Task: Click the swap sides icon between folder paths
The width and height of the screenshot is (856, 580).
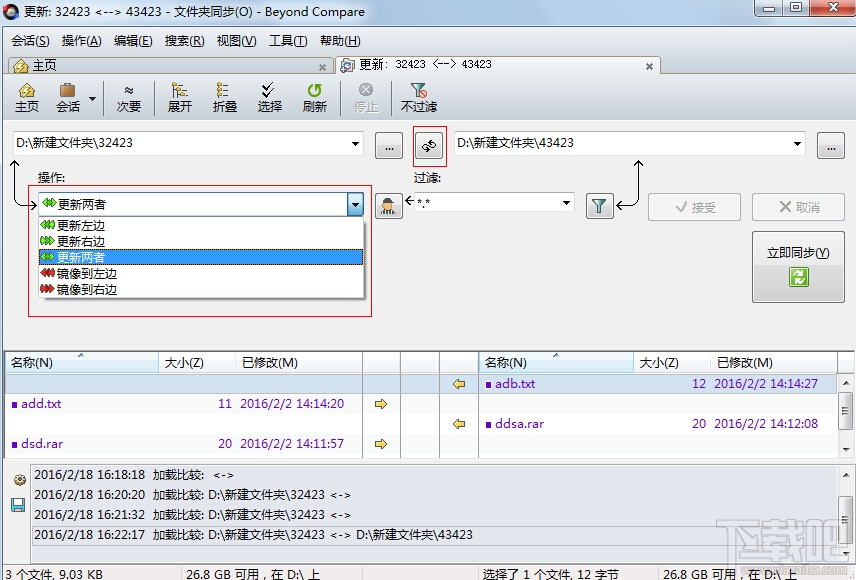Action: (429, 145)
